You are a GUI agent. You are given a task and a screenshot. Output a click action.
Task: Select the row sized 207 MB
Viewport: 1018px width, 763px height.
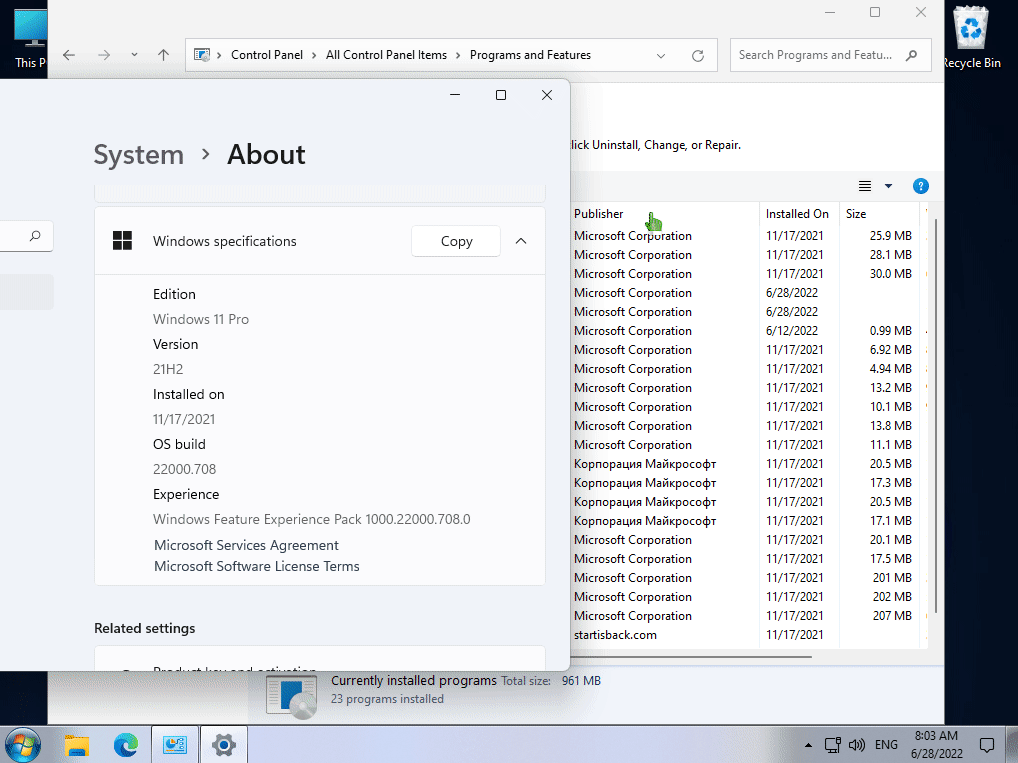(x=747, y=616)
